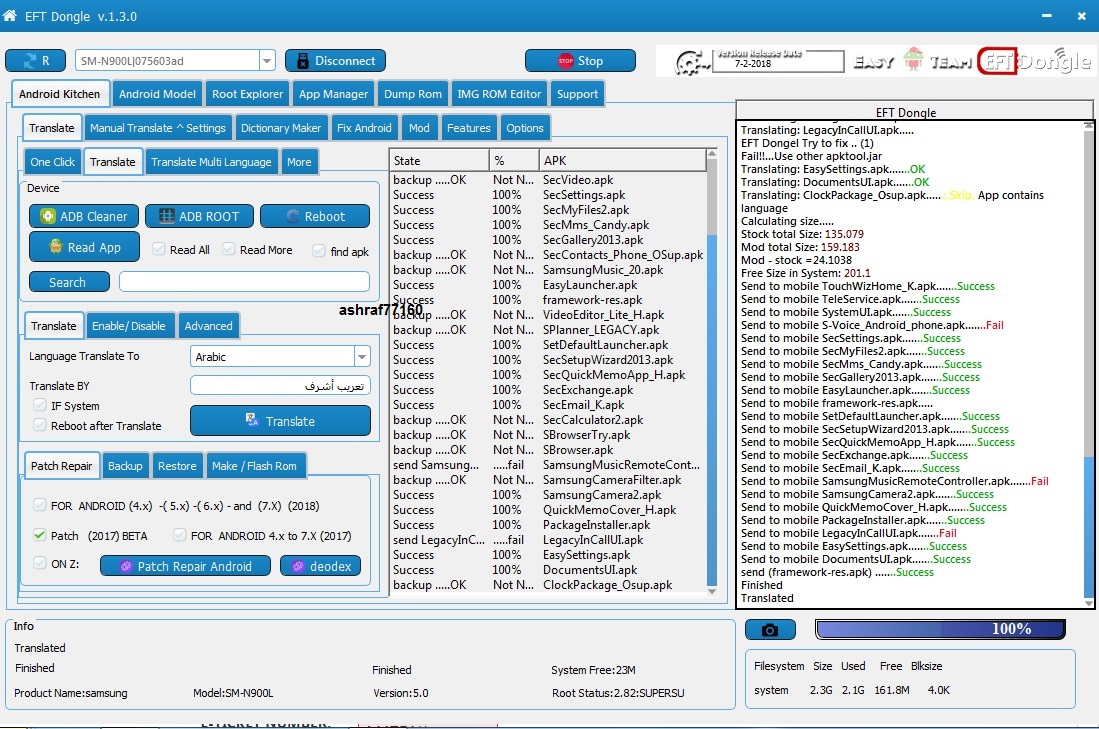Open Manual Translate ^ Settings tab
Screen dimensions: 1099x729
[x=158, y=128]
